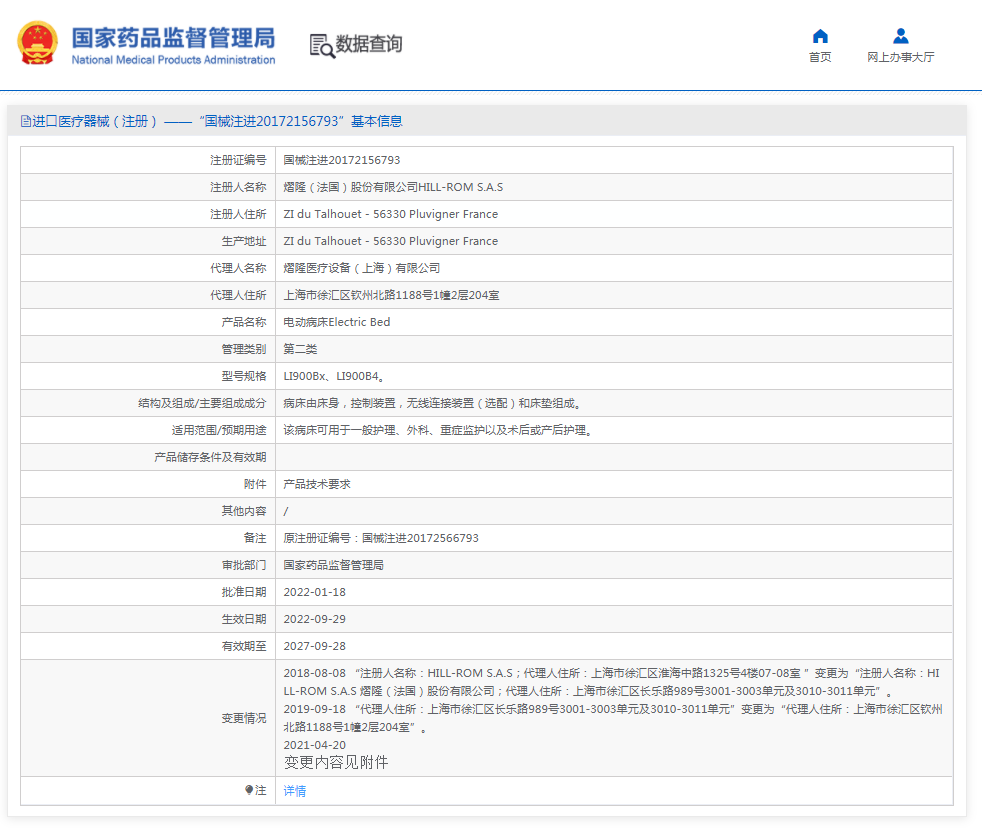Click the 数据查询 magnifier document icon
This screenshot has height=828, width=982.
coord(320,45)
